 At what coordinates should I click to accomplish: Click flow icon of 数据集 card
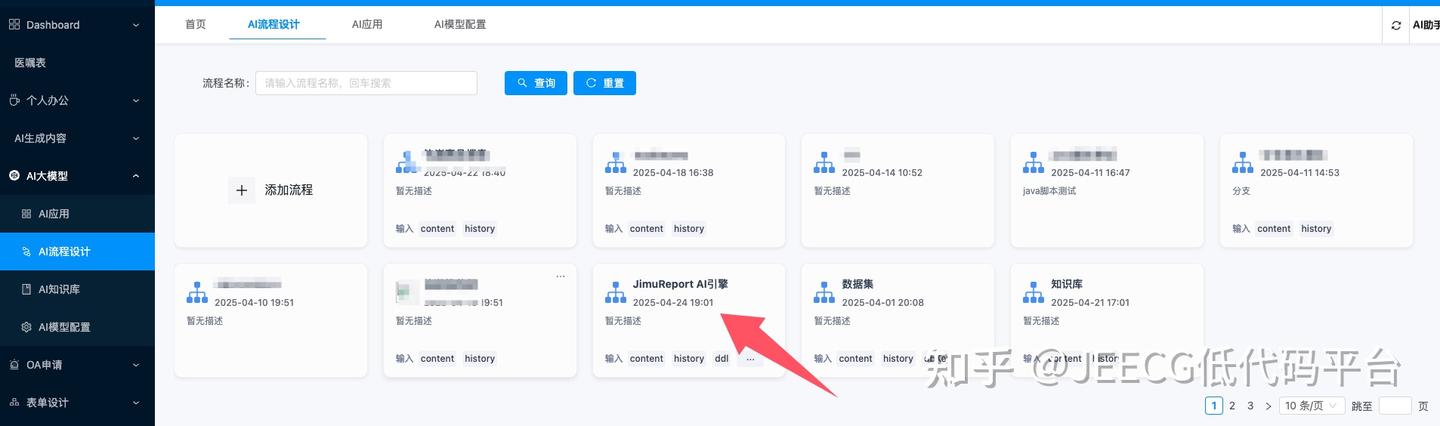point(824,293)
